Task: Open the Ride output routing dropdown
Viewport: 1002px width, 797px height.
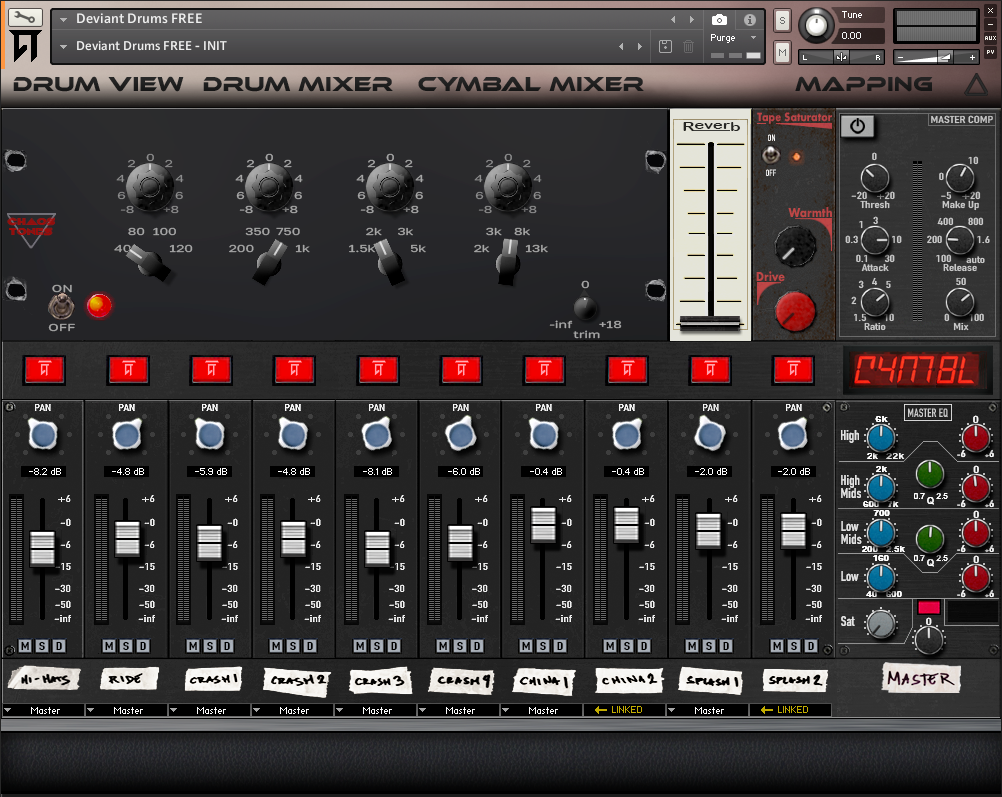Action: (127, 710)
